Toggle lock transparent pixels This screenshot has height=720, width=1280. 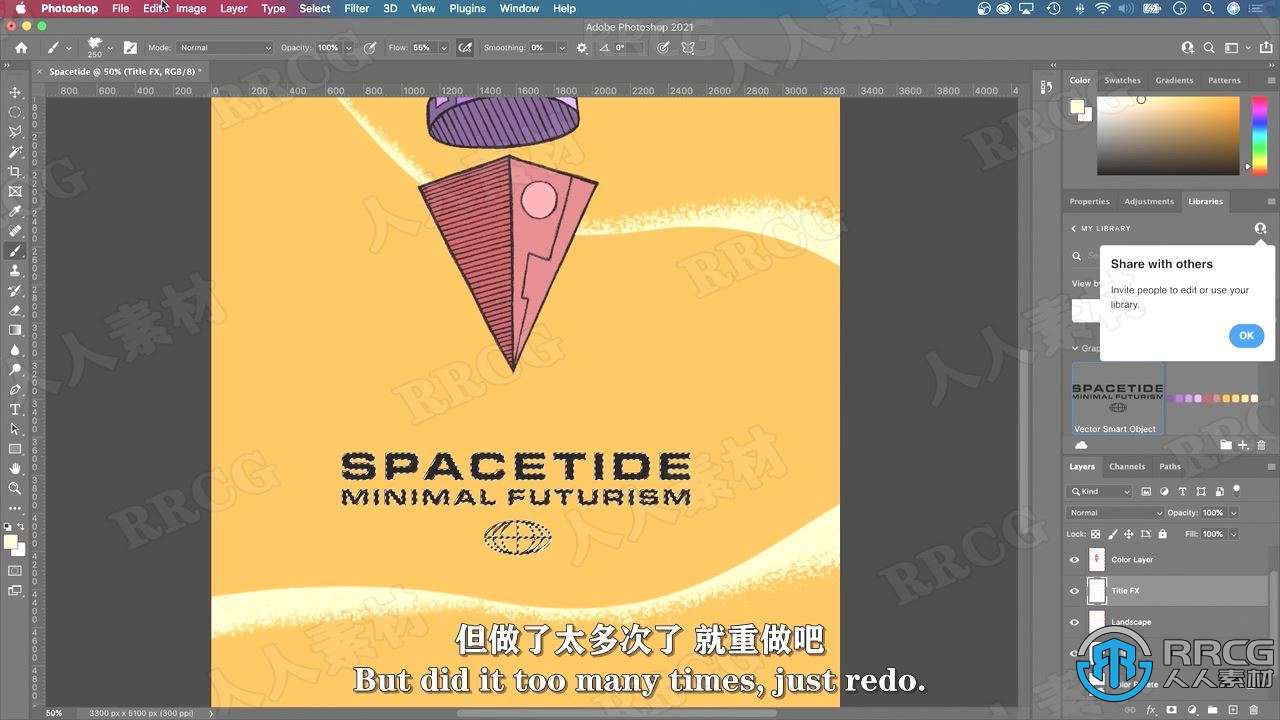(1095, 534)
